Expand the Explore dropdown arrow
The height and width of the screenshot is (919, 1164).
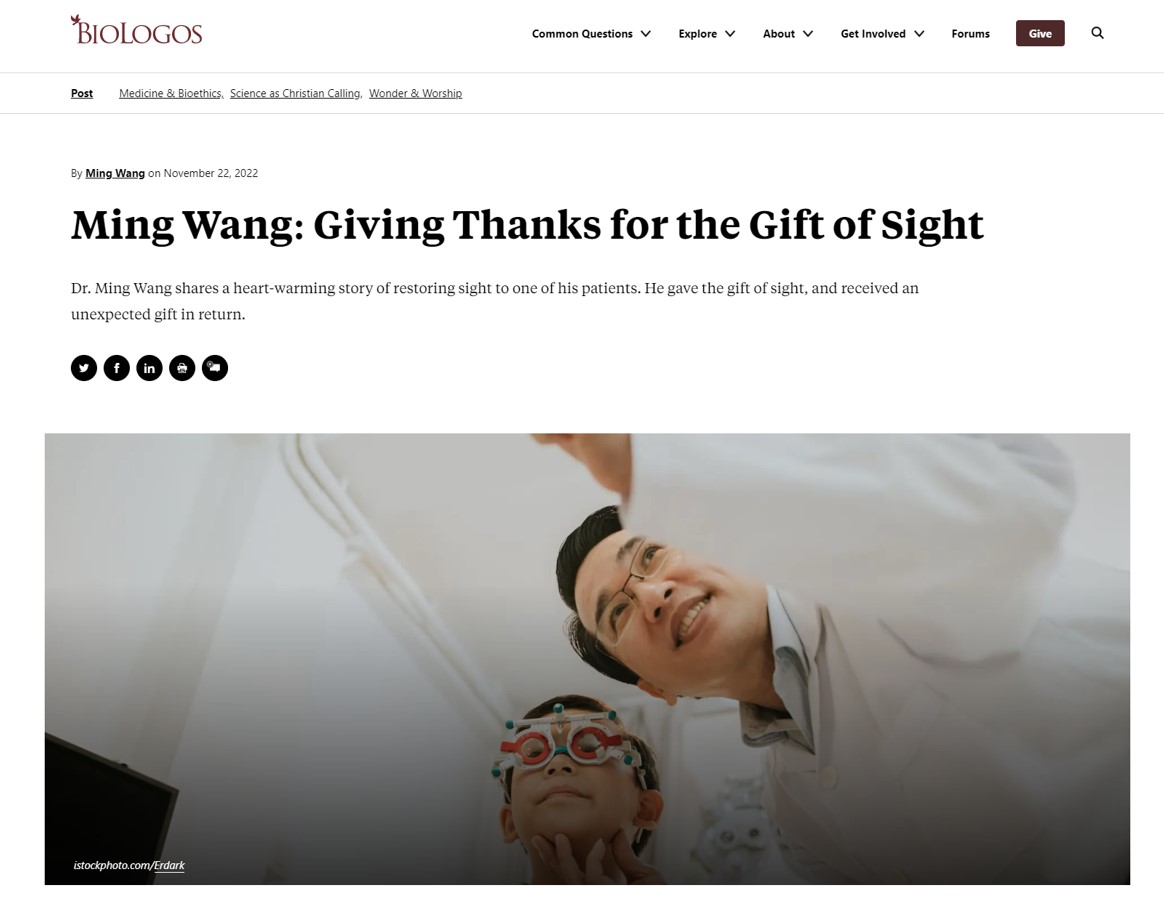click(x=730, y=33)
